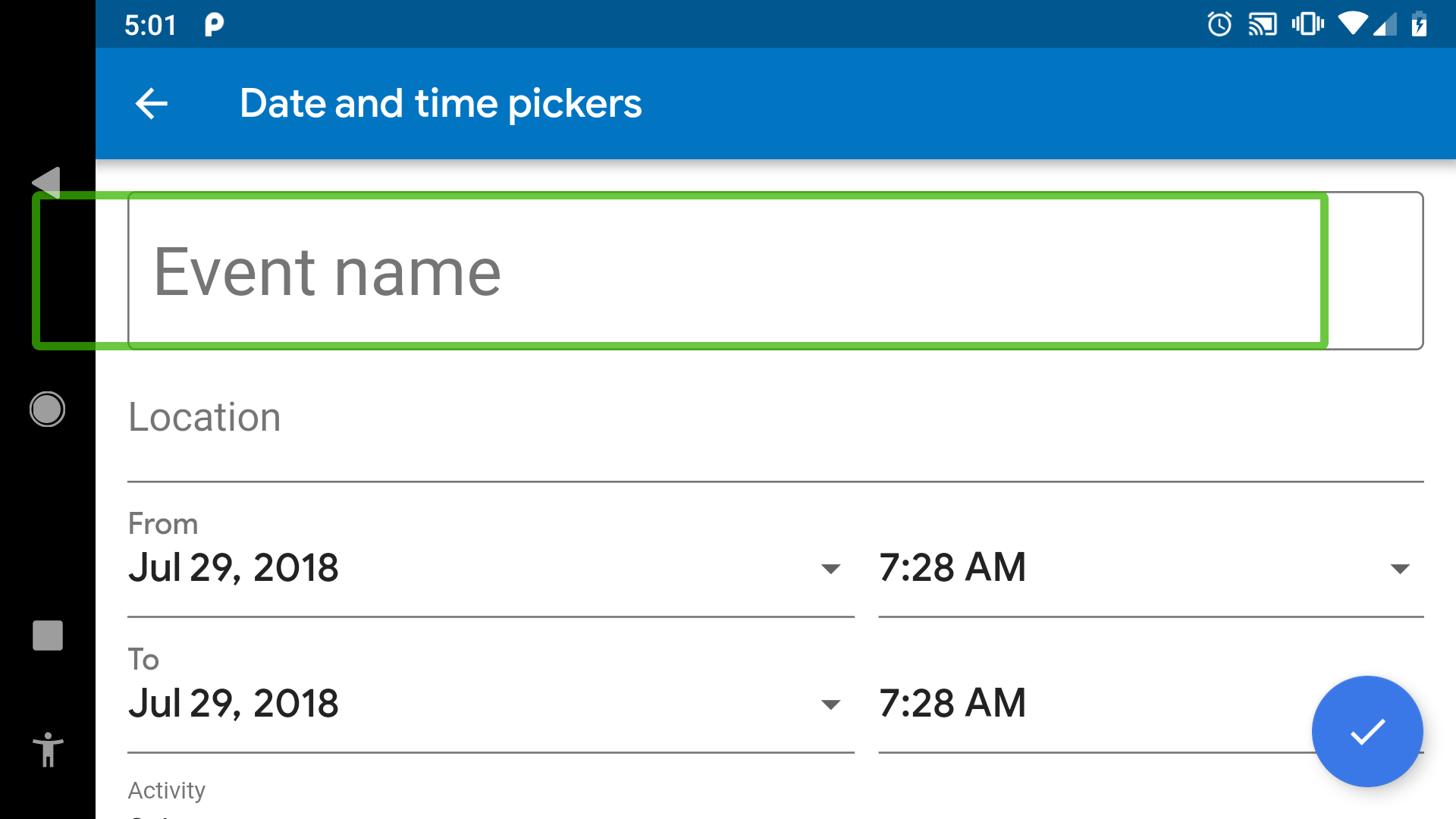Tap the blue checkmark confirm button
Screen dimensions: 1456x819
1367,731
